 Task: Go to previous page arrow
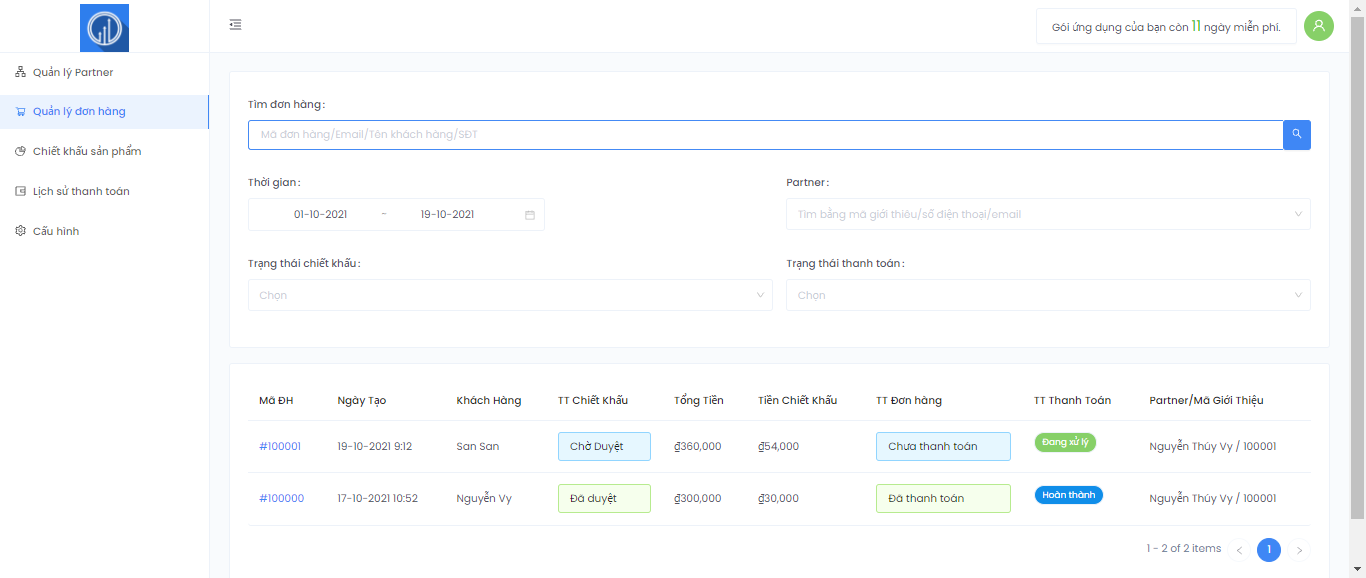(1239, 550)
